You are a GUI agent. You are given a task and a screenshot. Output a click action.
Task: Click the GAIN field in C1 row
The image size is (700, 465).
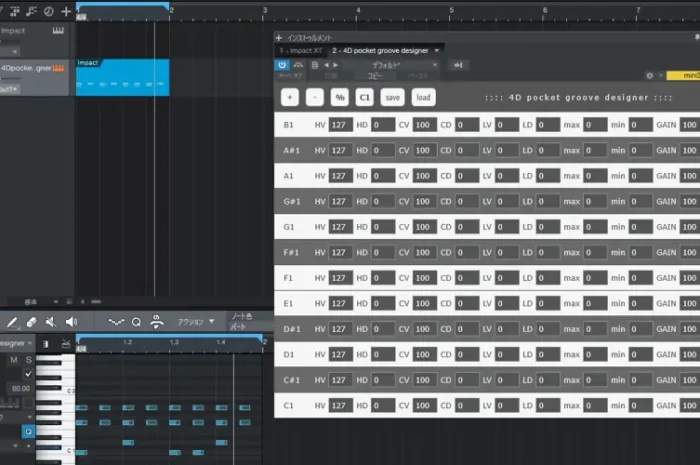click(x=689, y=406)
